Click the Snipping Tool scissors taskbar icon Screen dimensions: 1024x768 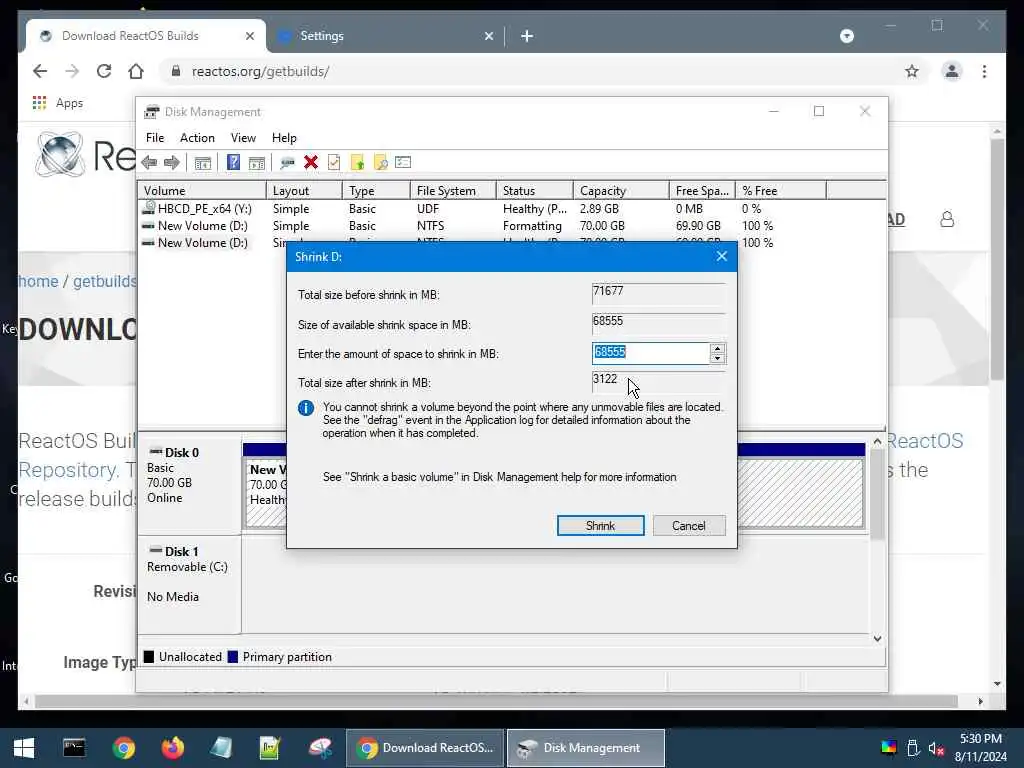coord(320,748)
